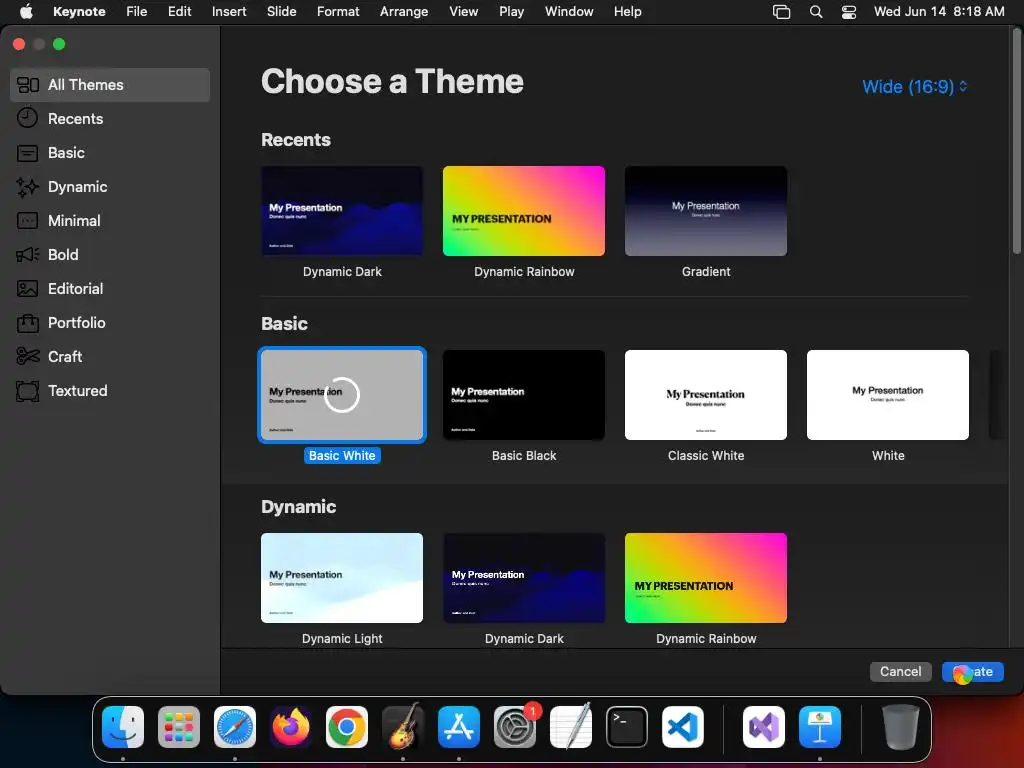The height and width of the screenshot is (768, 1024).
Task: Choose the Basic Black theme thumbnail
Action: [x=524, y=394]
